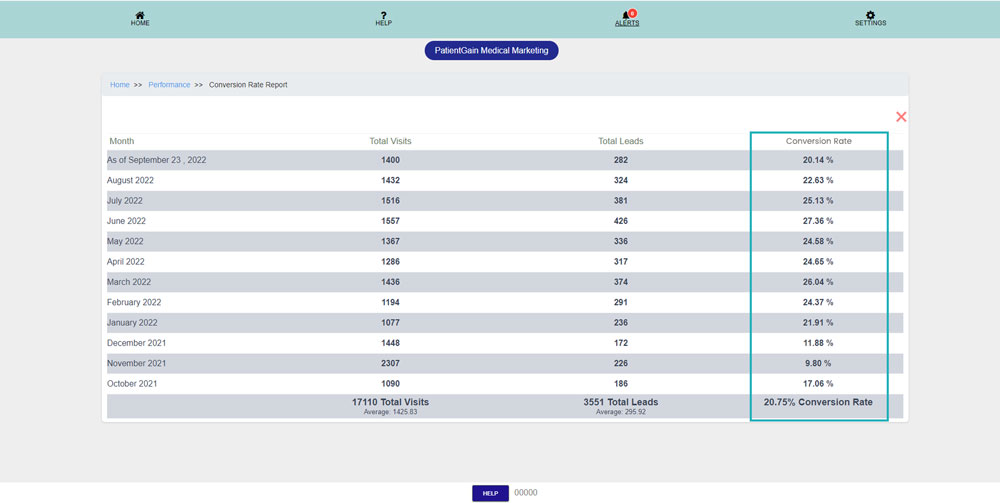This screenshot has width=1000, height=503.
Task: Click the blue HELP button at bottom
Action: point(490,493)
